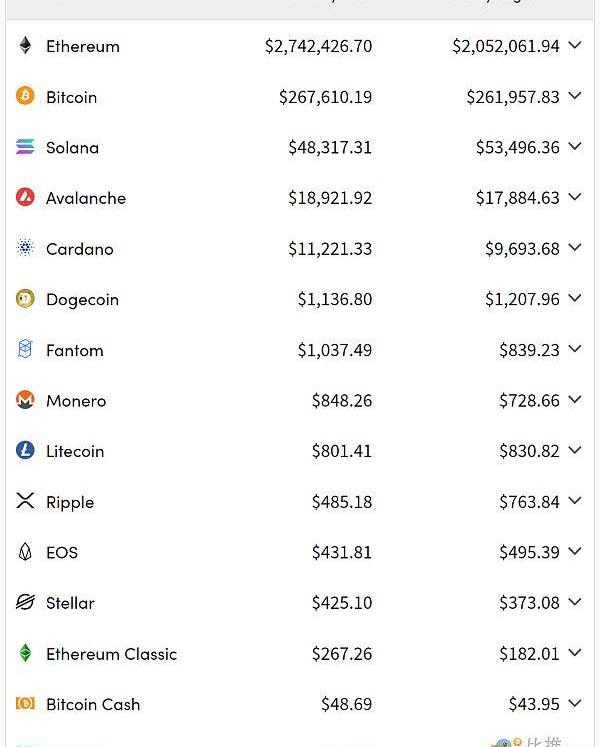
Task: Click the Ripple X logo icon
Action: click(25, 501)
